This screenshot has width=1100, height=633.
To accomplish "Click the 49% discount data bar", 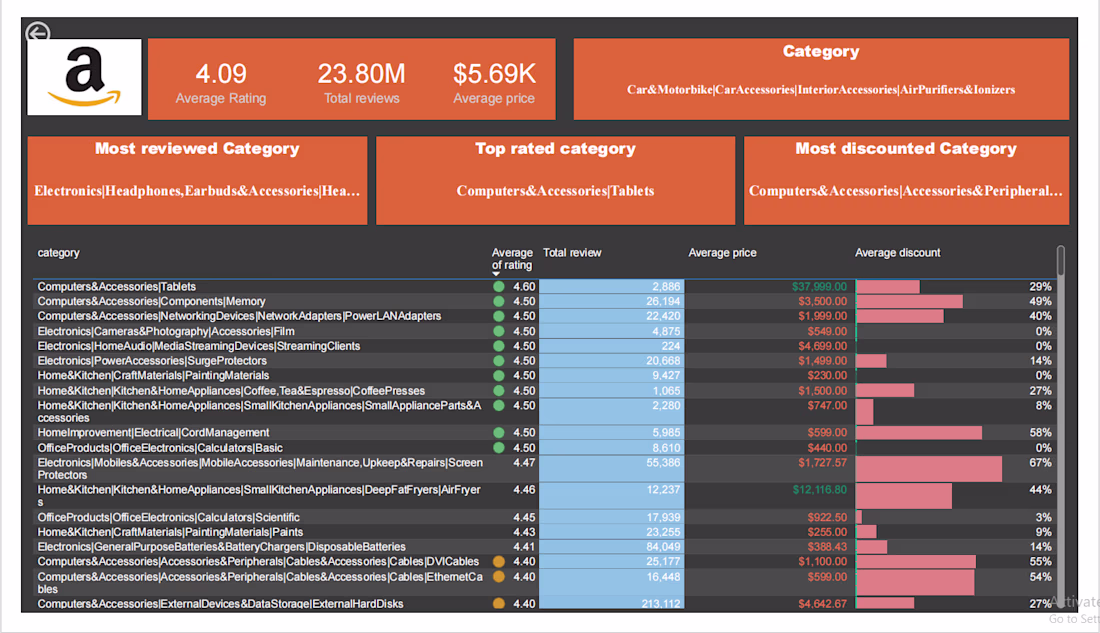I will pyautogui.click(x=909, y=301).
